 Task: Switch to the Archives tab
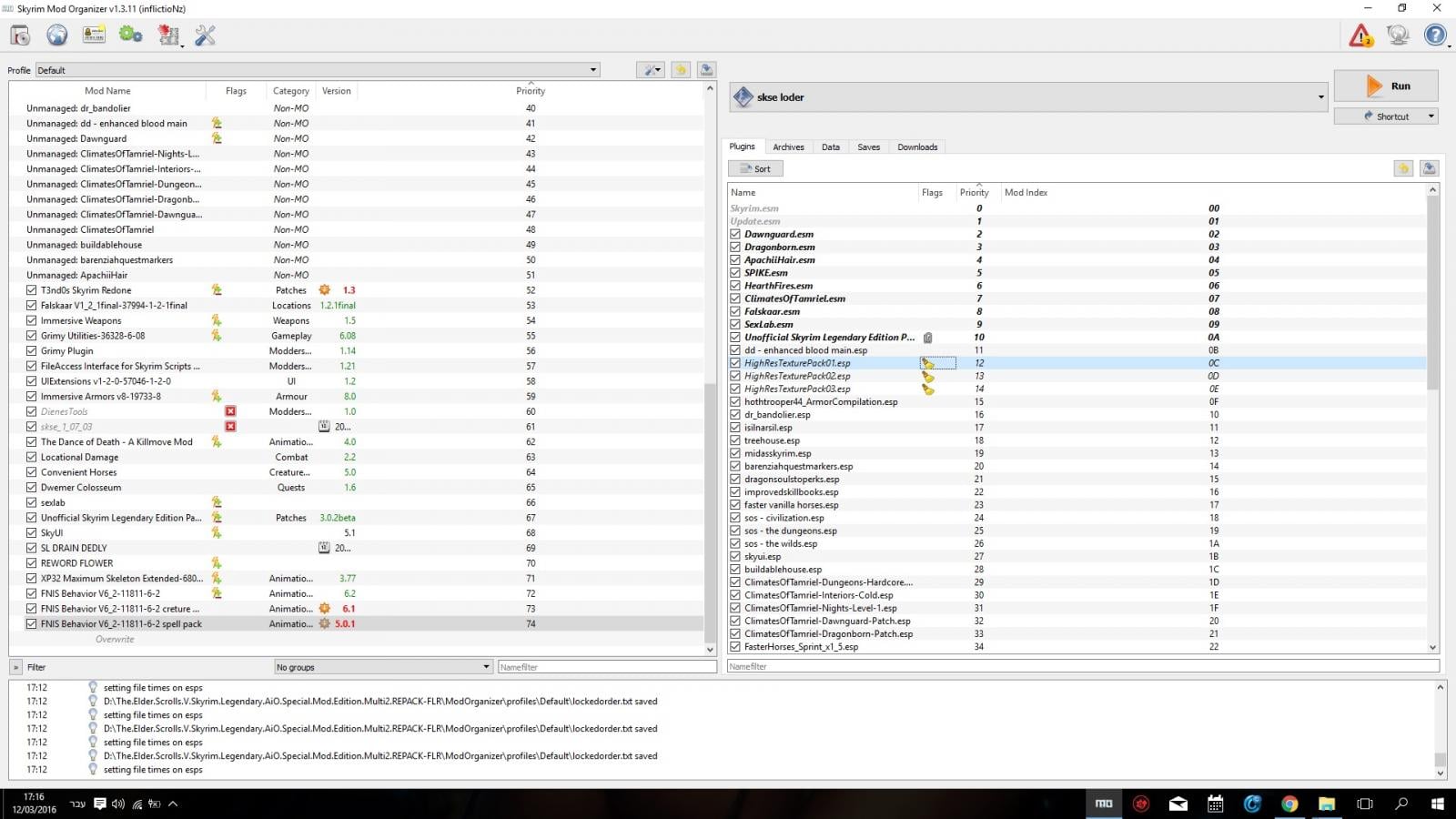click(788, 147)
